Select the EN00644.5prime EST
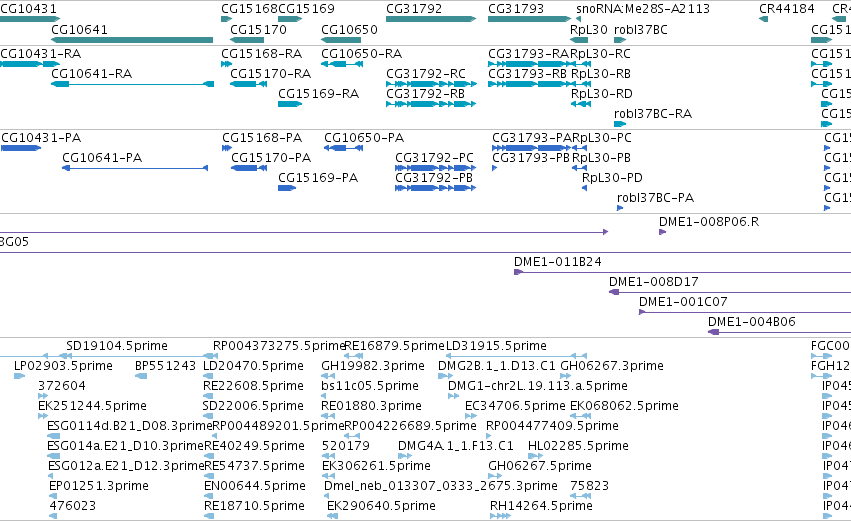 [x=208, y=496]
